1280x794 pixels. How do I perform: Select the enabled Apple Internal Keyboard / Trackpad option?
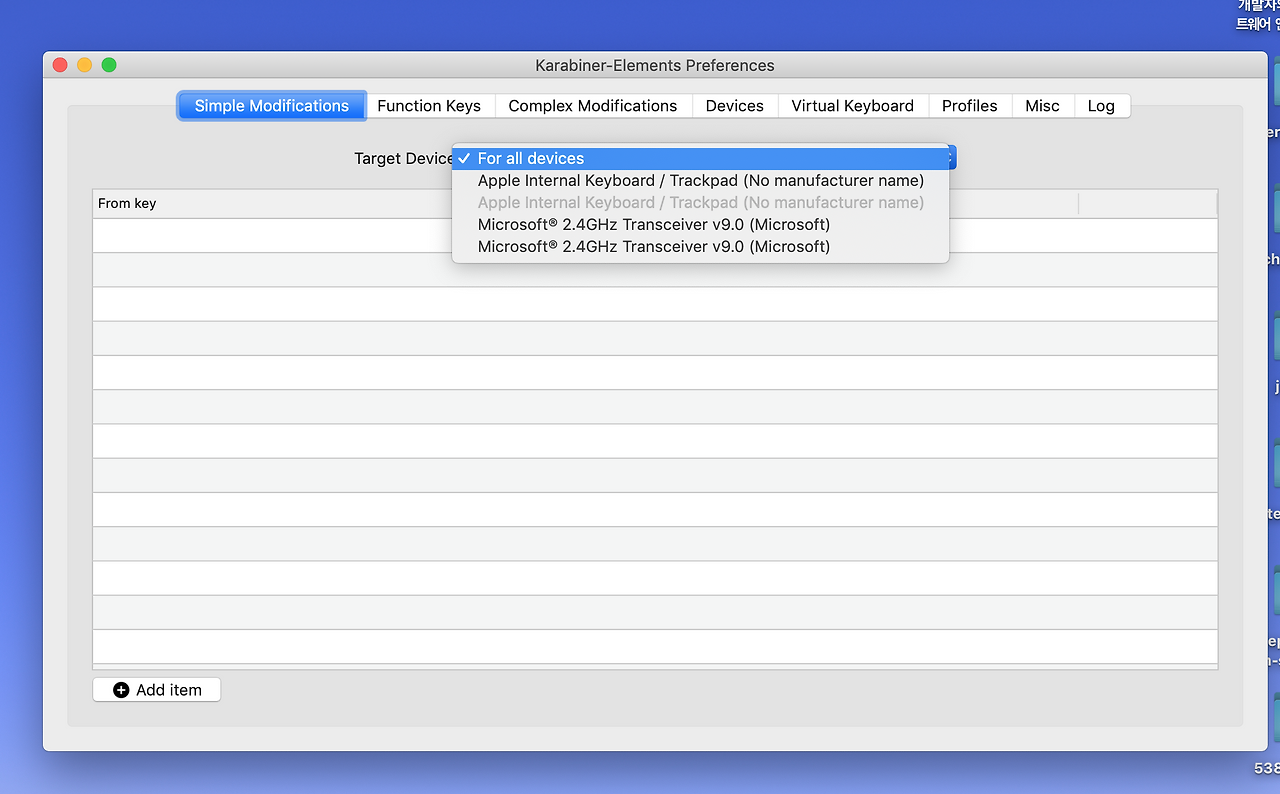click(x=700, y=181)
